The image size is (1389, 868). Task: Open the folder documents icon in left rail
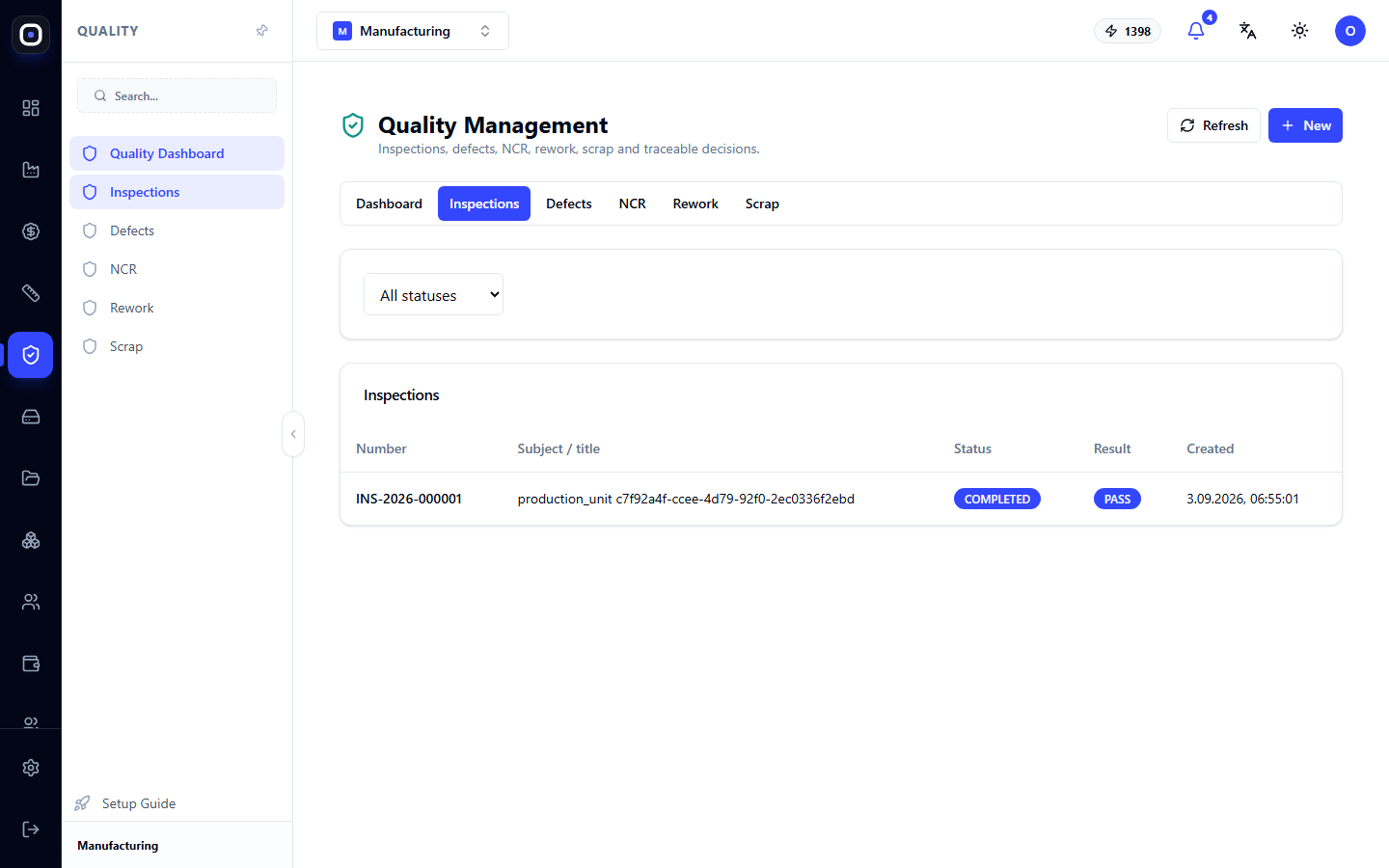pyautogui.click(x=31, y=478)
